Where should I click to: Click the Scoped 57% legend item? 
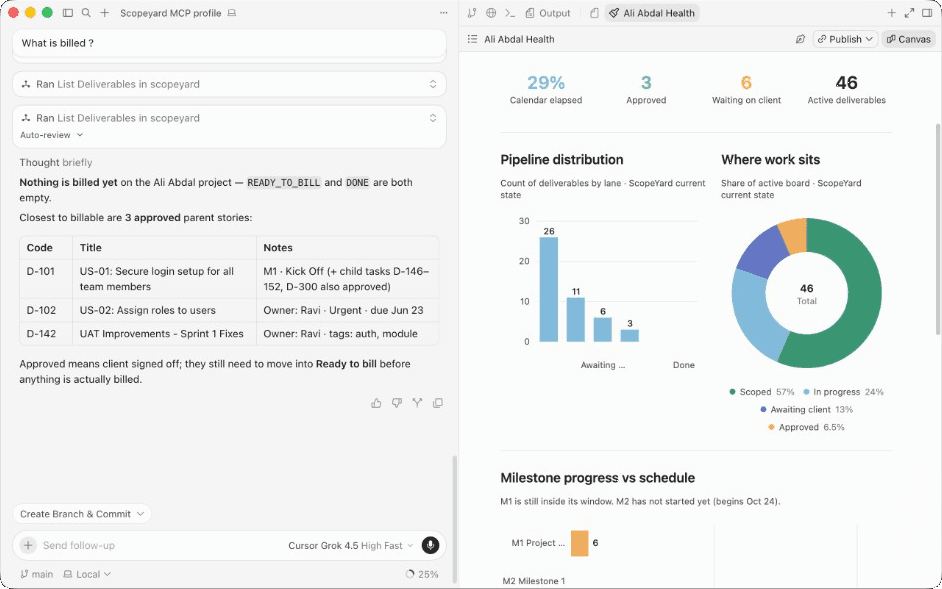(761, 392)
